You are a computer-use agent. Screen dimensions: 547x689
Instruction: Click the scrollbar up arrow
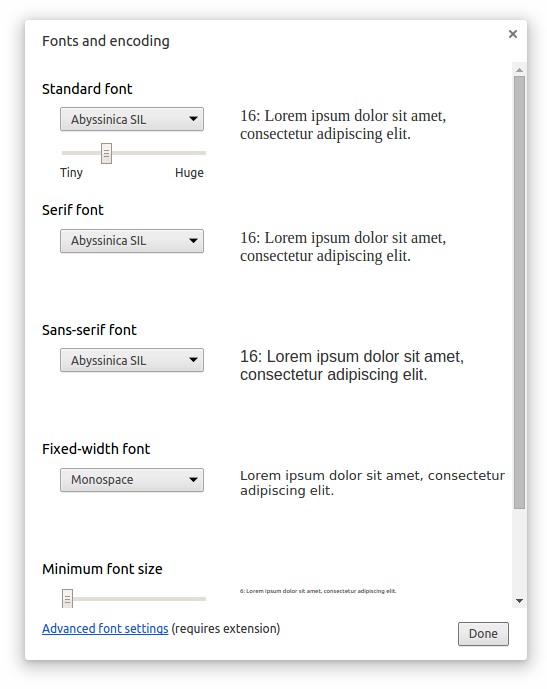coord(519,70)
